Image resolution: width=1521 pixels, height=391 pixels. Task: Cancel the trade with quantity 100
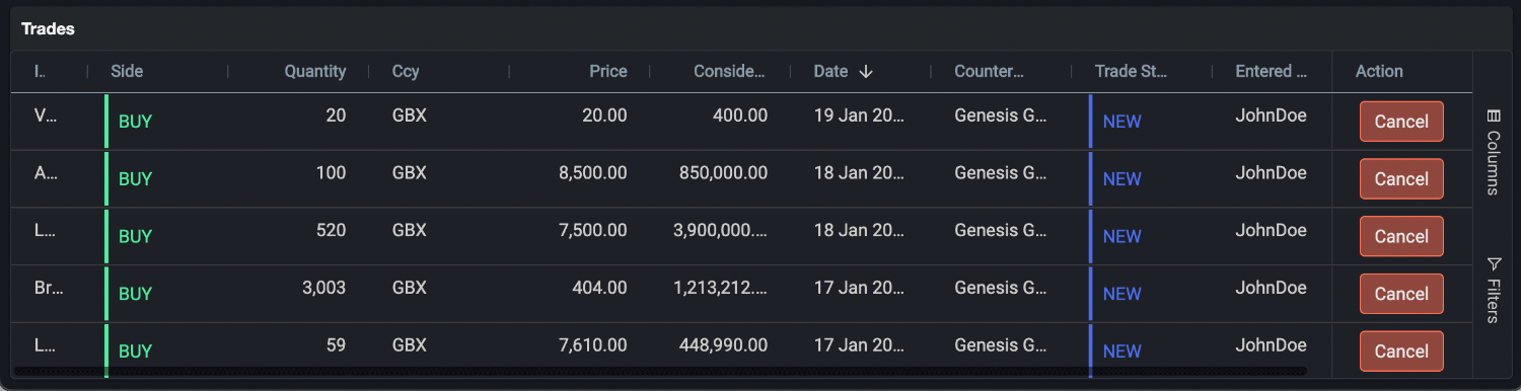(x=1401, y=179)
